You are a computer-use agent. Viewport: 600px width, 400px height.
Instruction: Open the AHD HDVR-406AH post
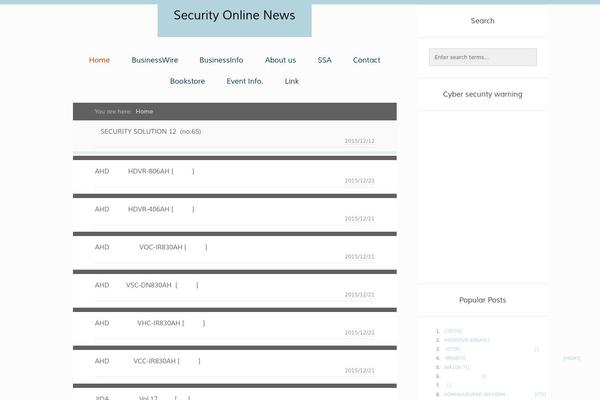(145, 209)
